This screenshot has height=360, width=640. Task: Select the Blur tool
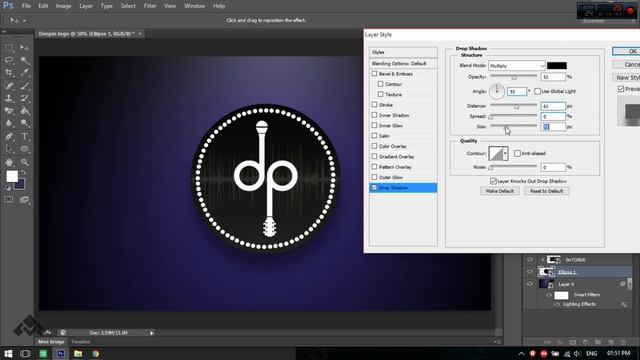point(9,123)
